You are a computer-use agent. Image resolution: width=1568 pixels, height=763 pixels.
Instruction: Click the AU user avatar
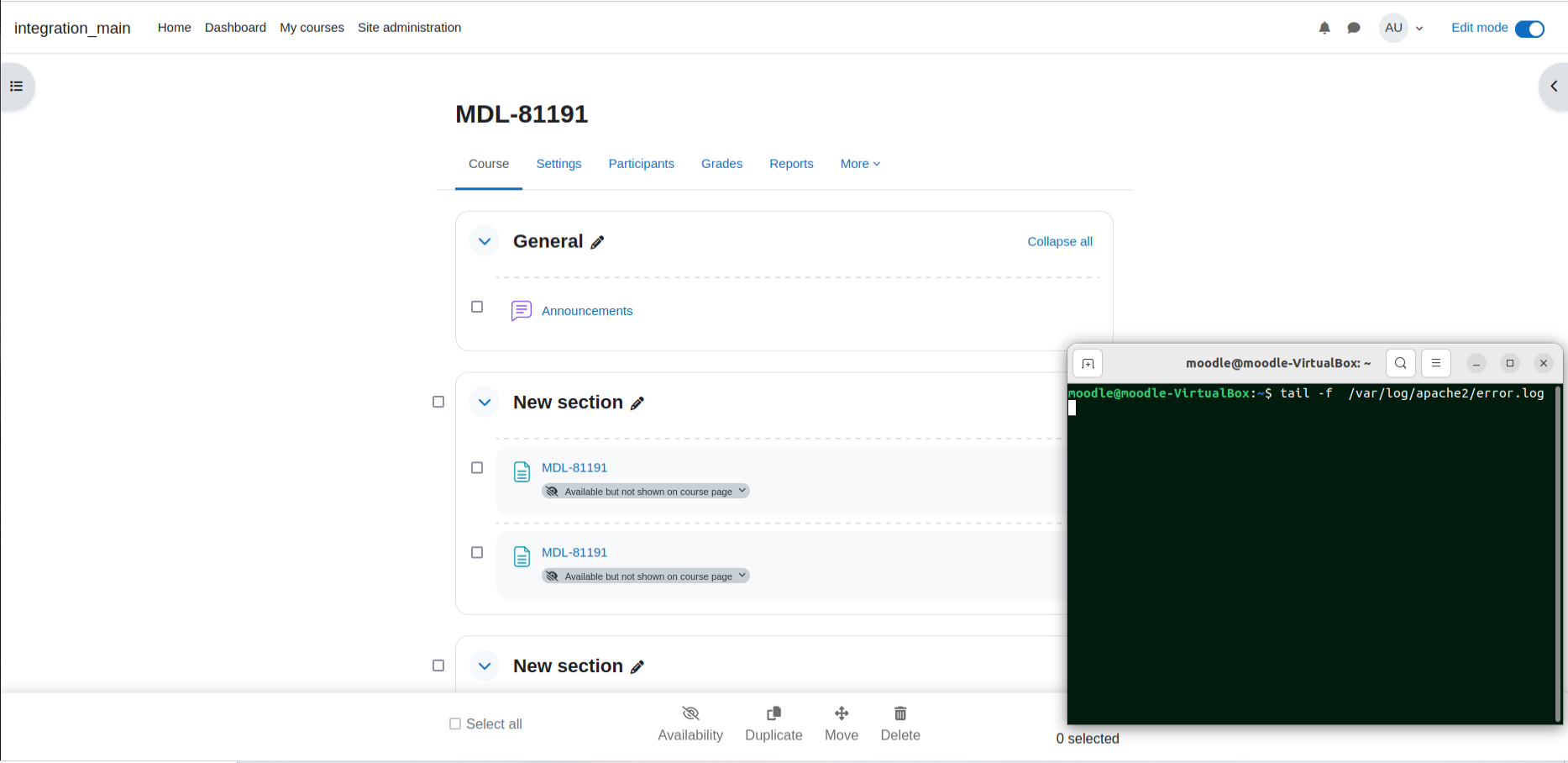tap(1393, 28)
